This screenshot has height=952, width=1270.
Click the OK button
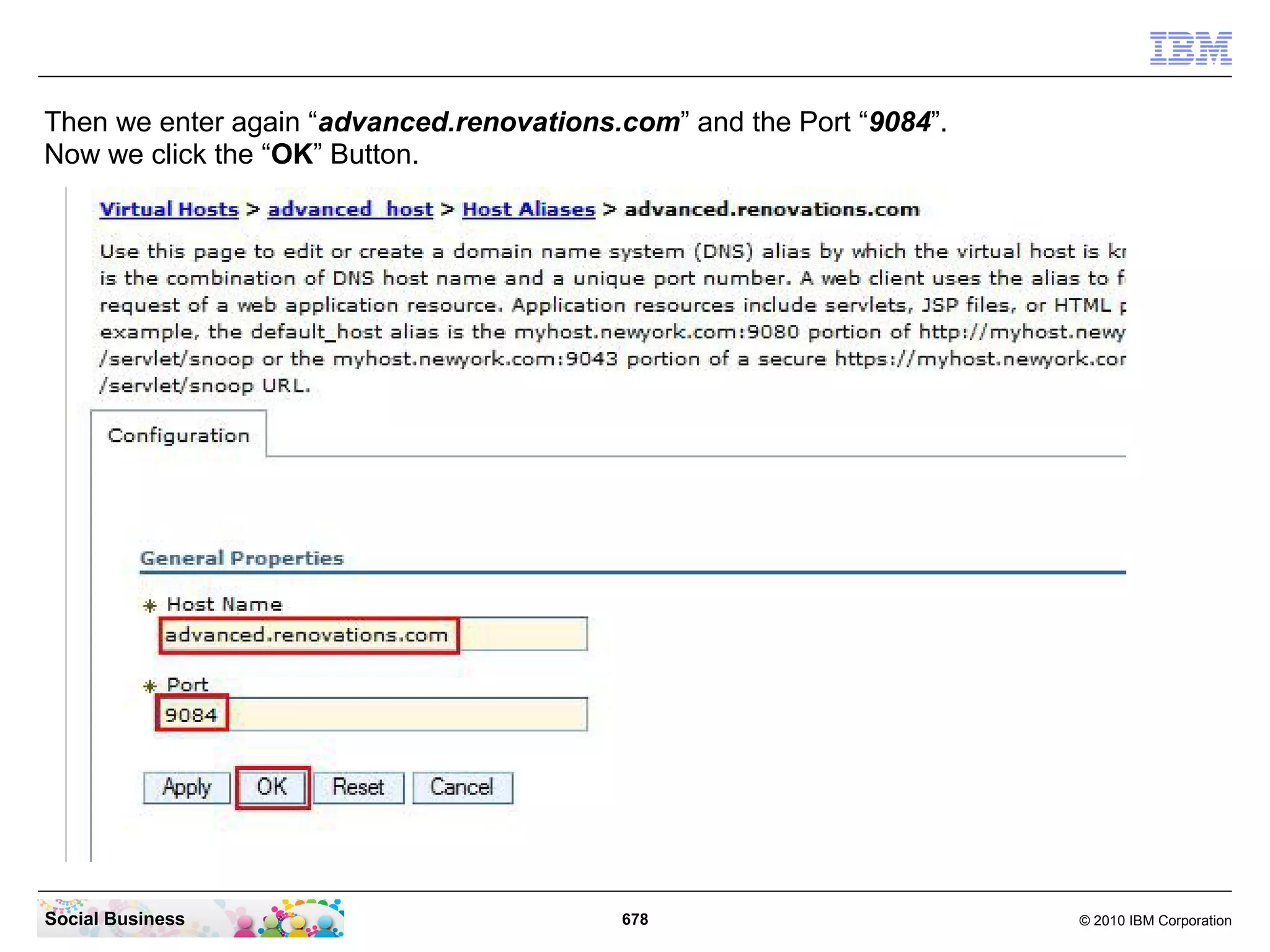(x=272, y=788)
